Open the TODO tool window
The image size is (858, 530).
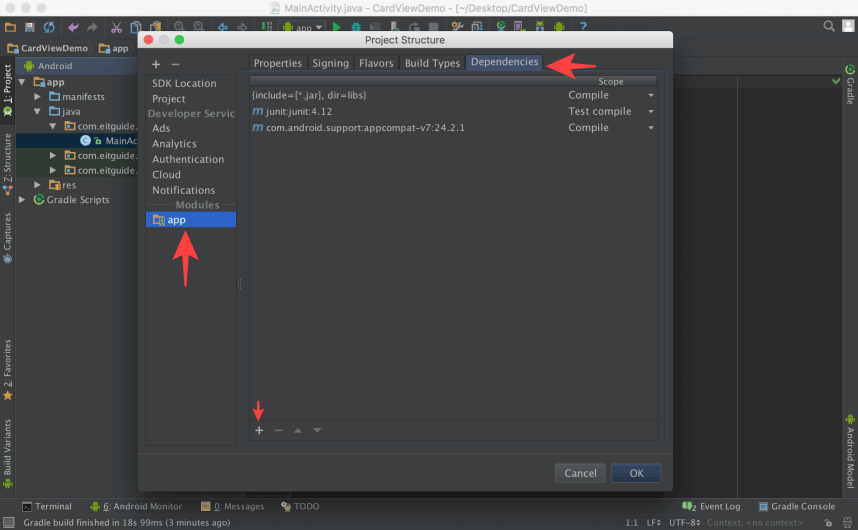(300, 506)
